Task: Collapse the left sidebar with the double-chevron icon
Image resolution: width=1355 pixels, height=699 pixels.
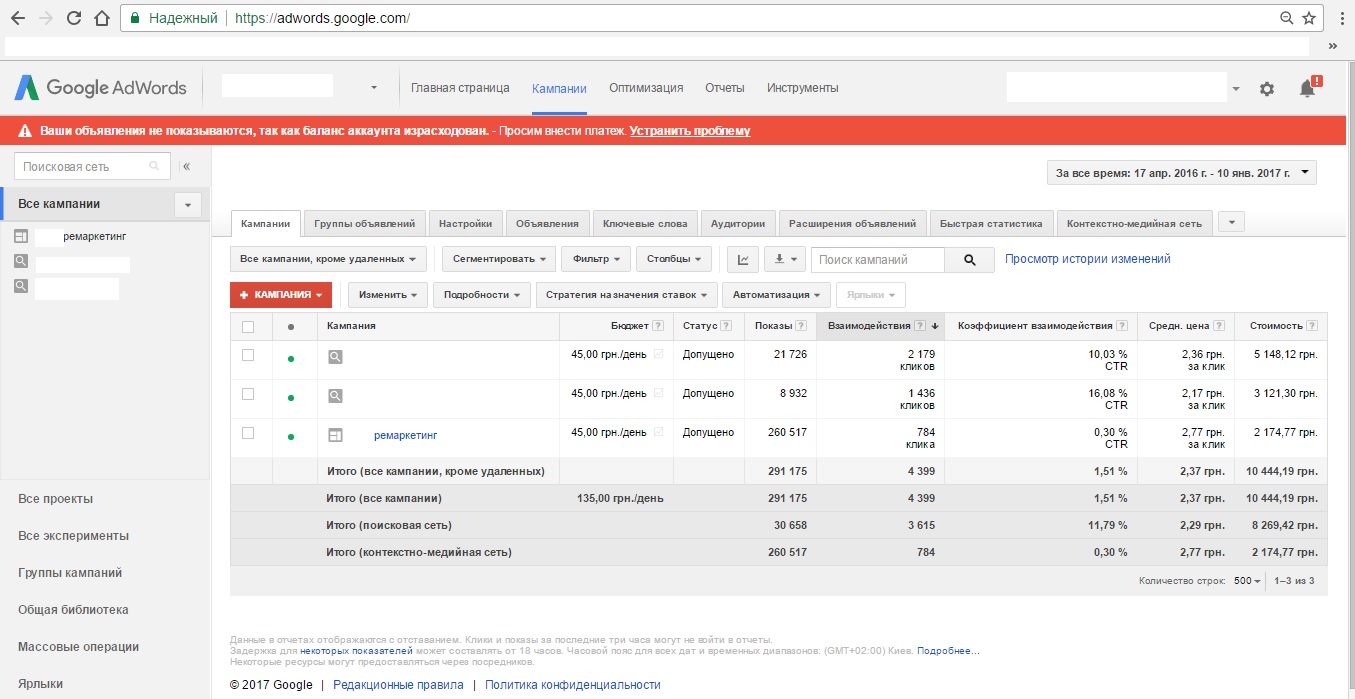Action: tap(186, 167)
